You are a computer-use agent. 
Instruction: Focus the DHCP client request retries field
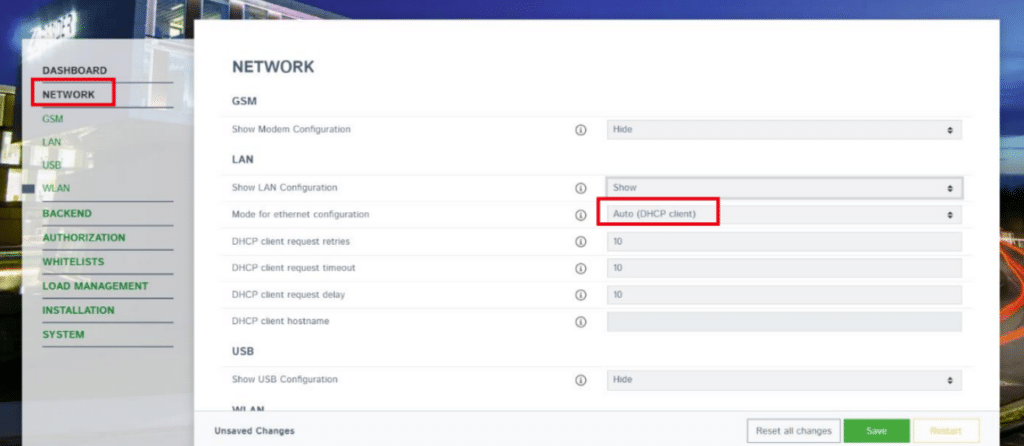[784, 242]
